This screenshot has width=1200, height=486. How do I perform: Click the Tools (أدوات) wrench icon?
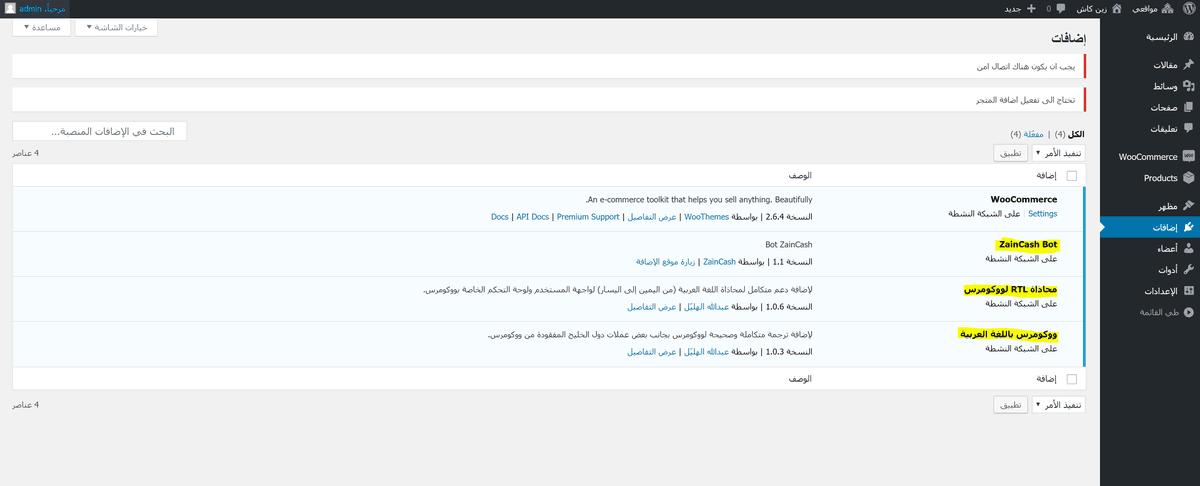tap(1188, 269)
